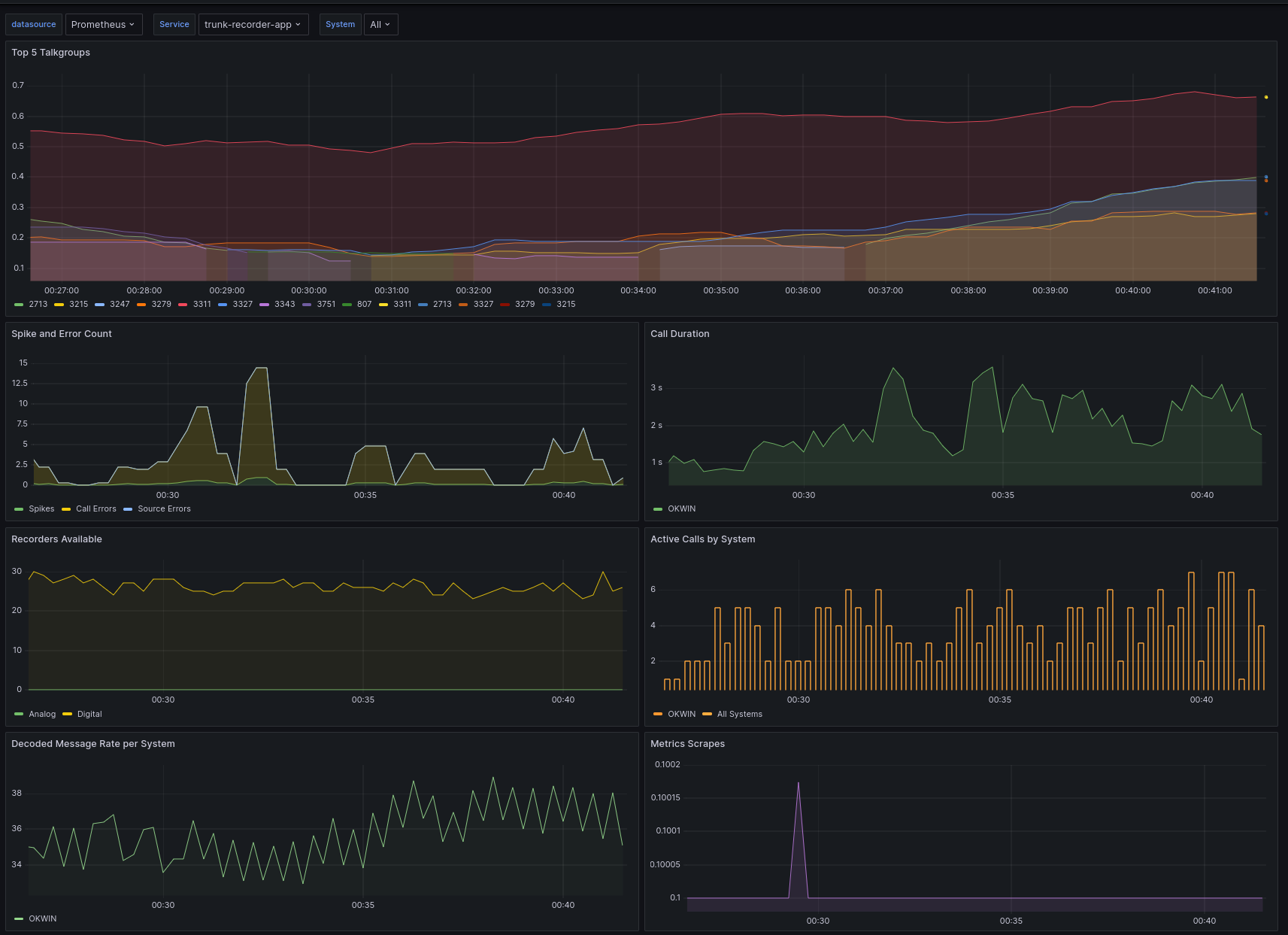
Task: Toggle the Digital recorders legend series
Action: [89, 715]
